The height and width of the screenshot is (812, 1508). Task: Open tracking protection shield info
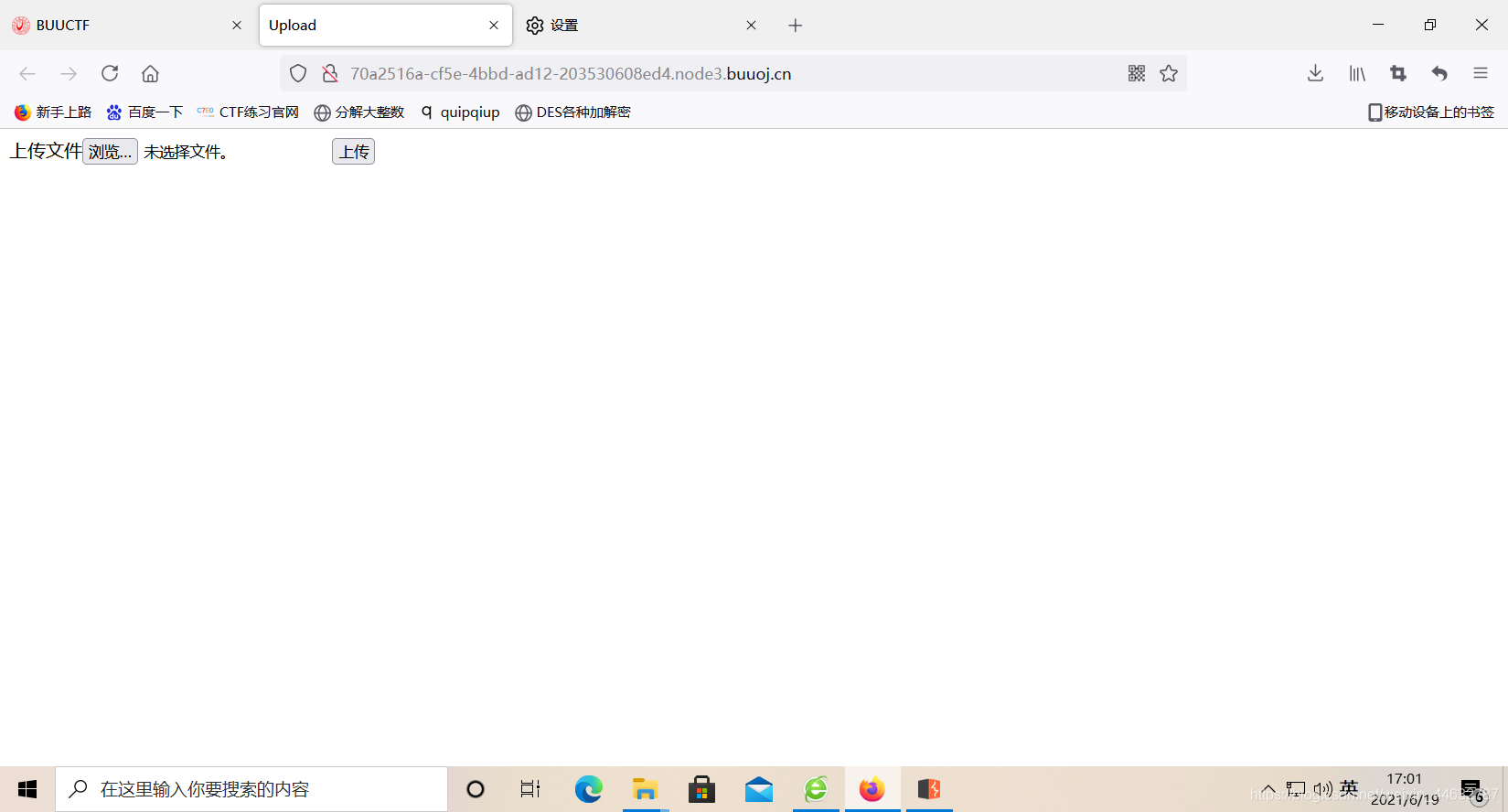(298, 73)
